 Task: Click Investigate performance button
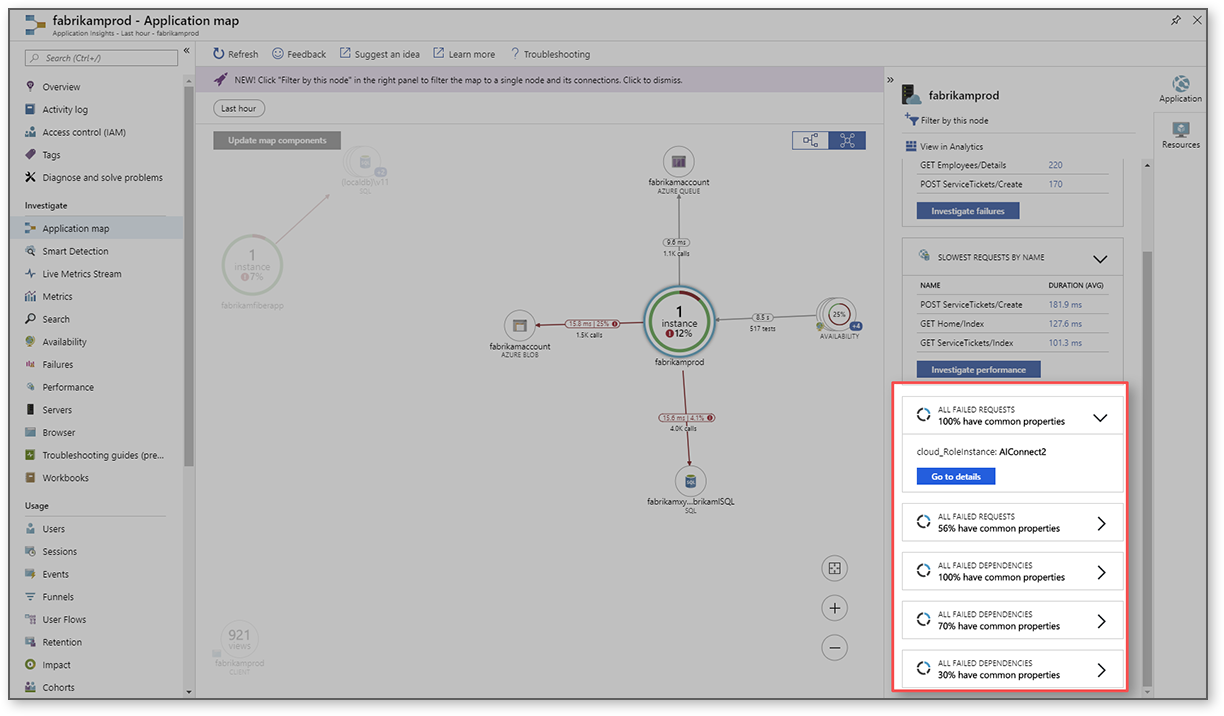tap(978, 370)
